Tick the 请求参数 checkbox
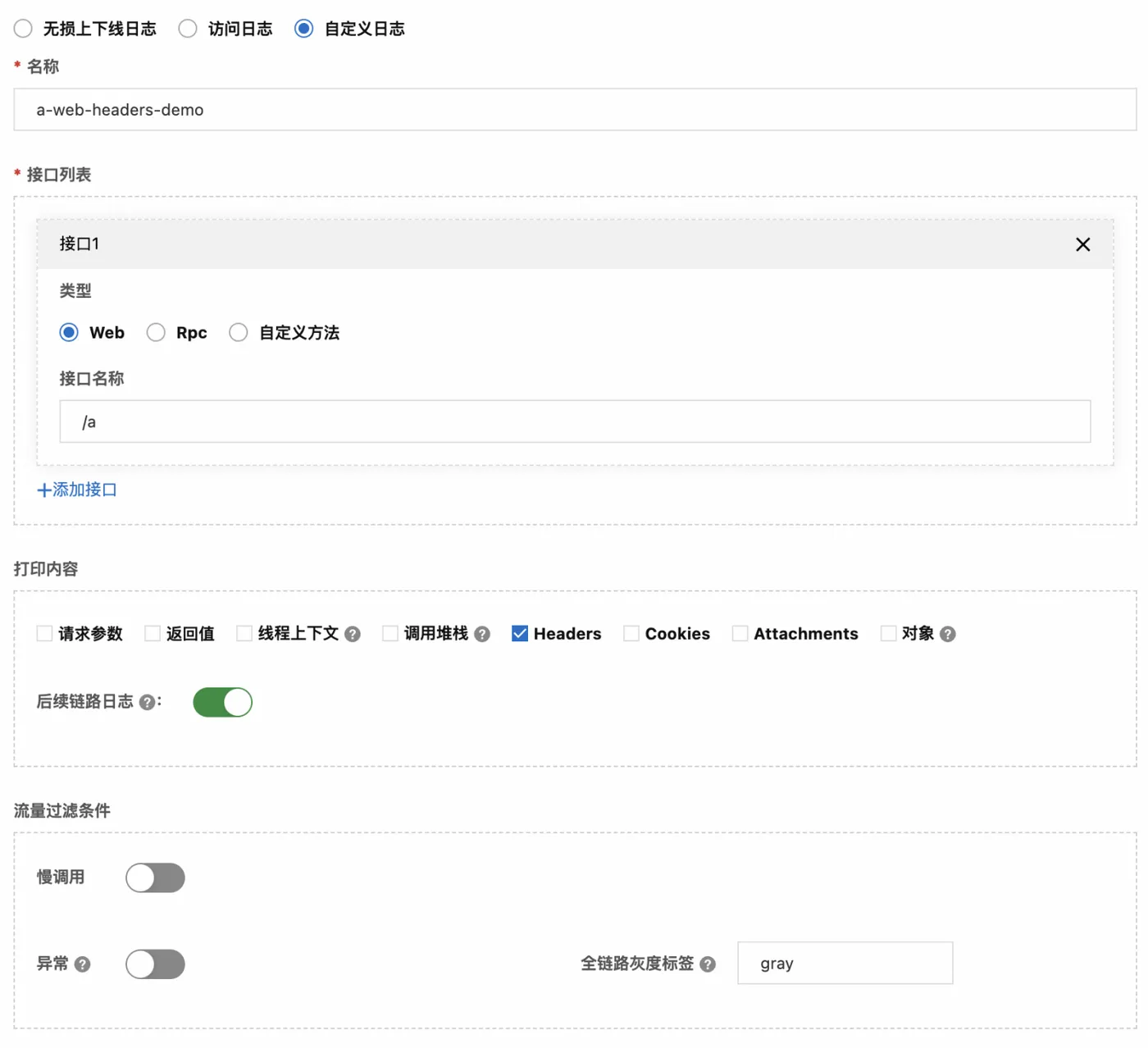 pyautogui.click(x=45, y=633)
